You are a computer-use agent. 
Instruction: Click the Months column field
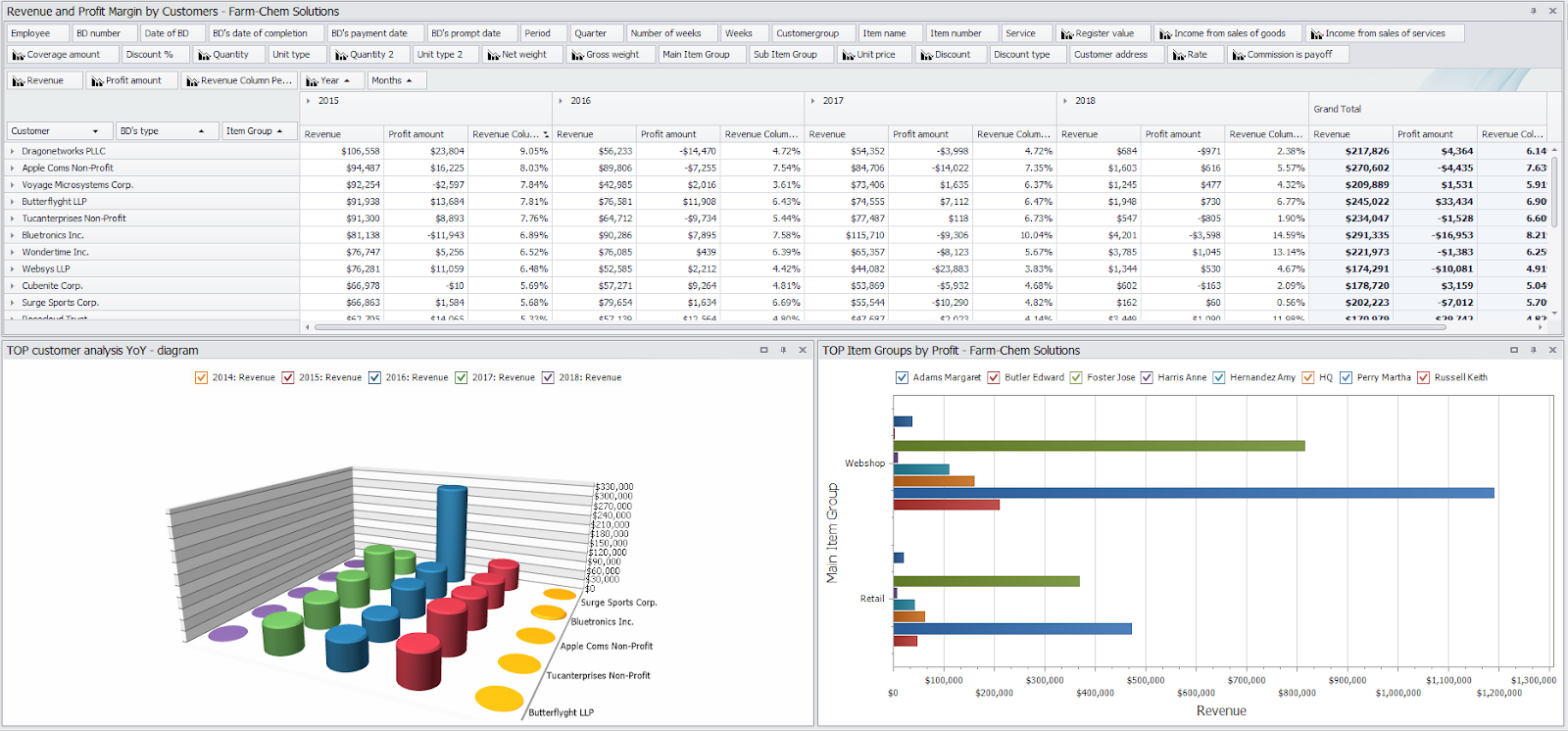click(x=397, y=80)
